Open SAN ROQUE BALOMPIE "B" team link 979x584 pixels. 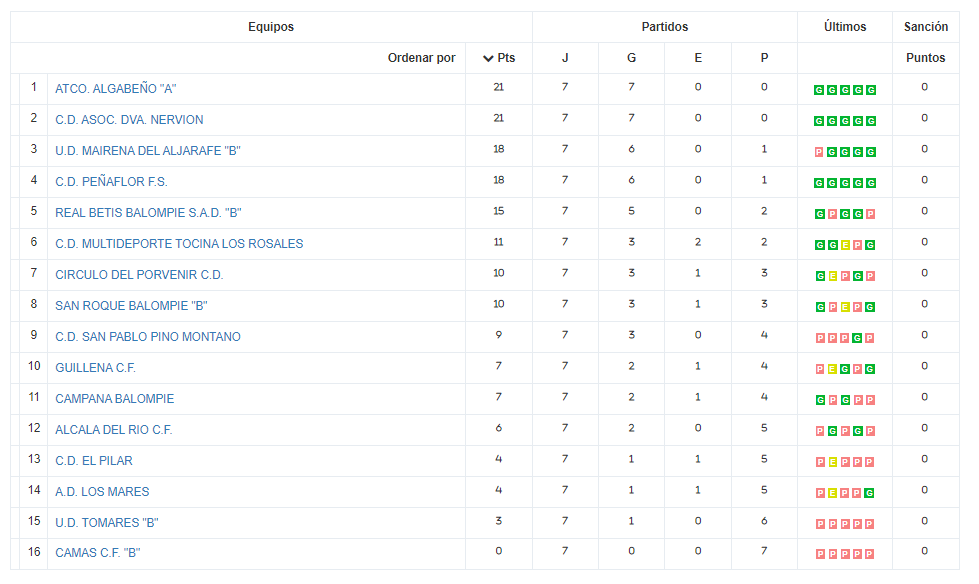tap(131, 306)
